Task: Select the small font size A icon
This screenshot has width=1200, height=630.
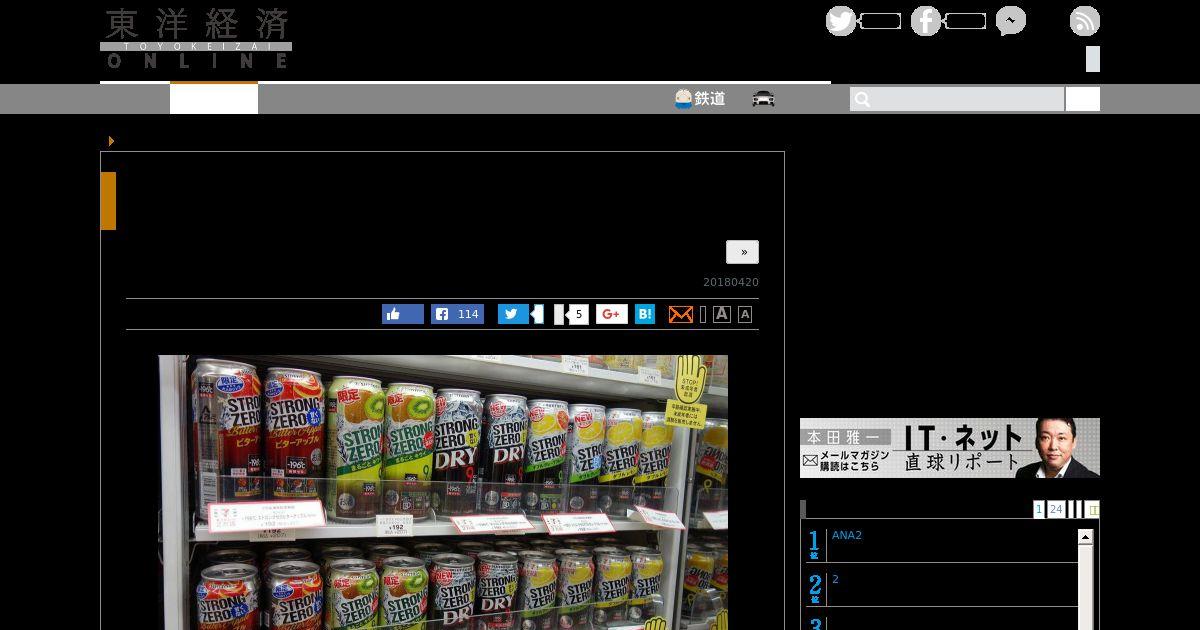Action: click(x=745, y=314)
